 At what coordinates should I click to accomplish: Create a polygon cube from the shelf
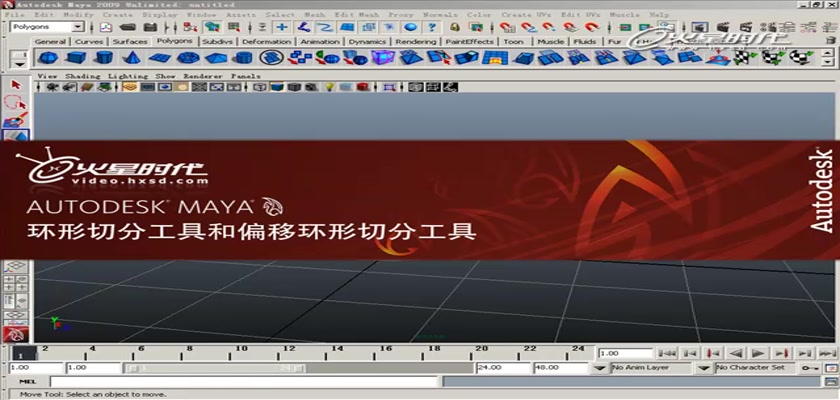click(x=76, y=57)
